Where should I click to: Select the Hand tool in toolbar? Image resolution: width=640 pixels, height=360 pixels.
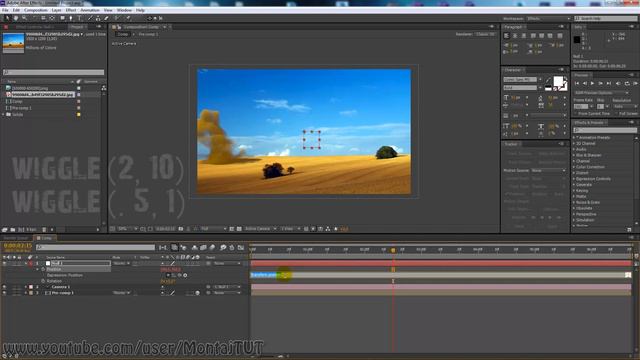pos(16,18)
